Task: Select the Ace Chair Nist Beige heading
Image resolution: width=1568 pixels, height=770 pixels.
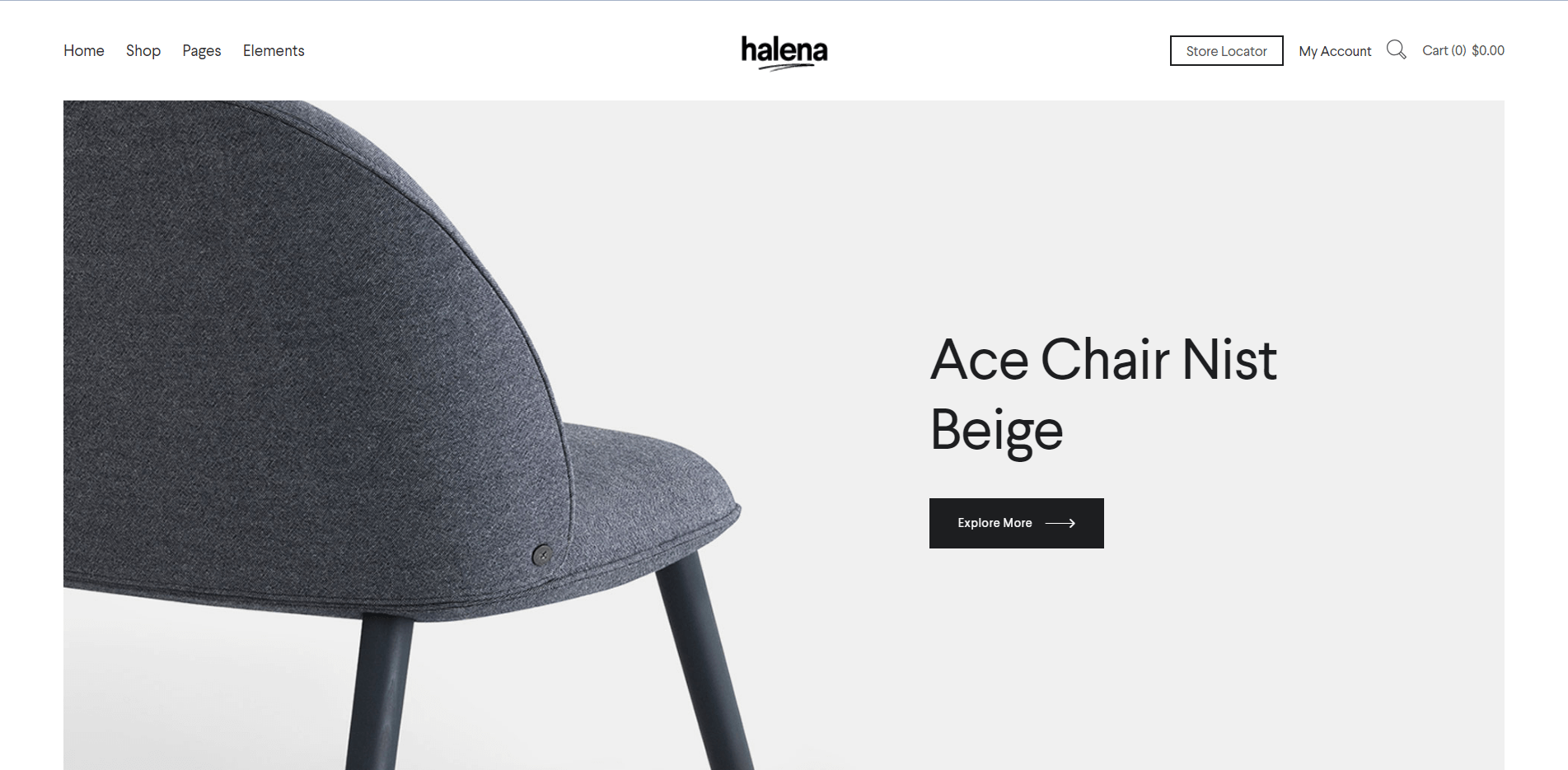Action: click(1103, 394)
